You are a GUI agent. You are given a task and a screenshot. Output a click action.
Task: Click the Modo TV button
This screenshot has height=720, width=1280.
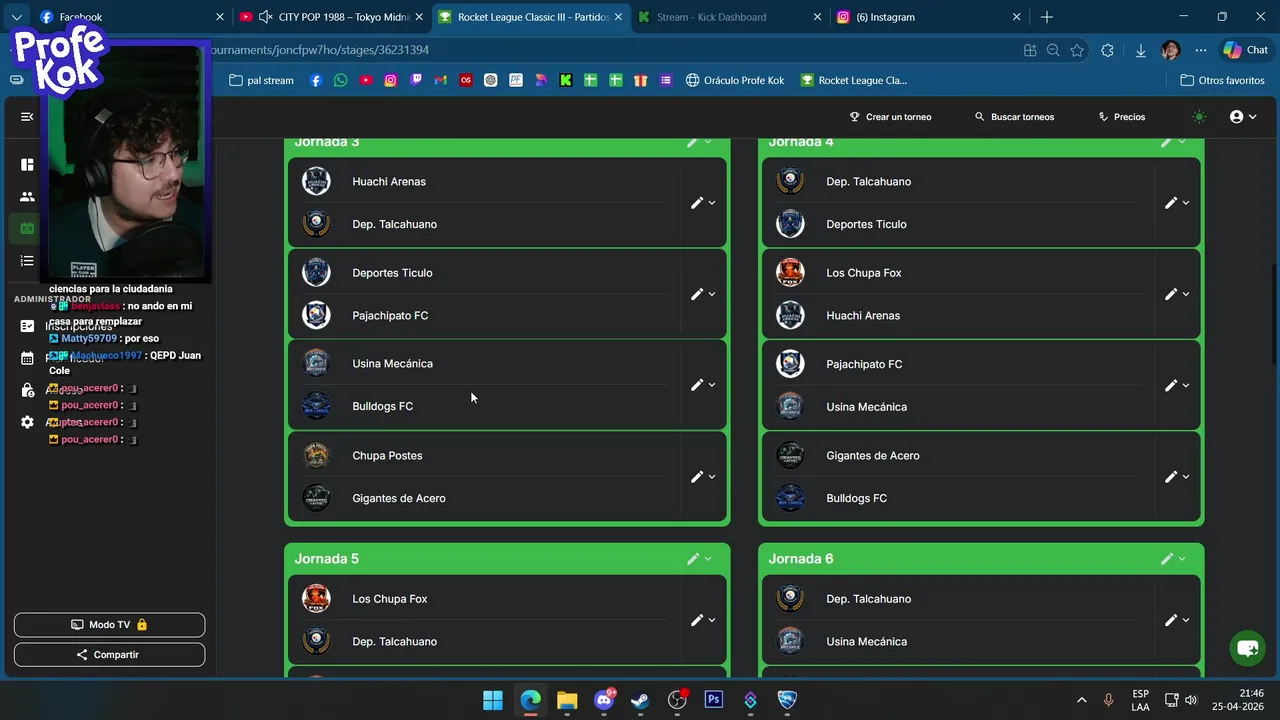(x=109, y=625)
